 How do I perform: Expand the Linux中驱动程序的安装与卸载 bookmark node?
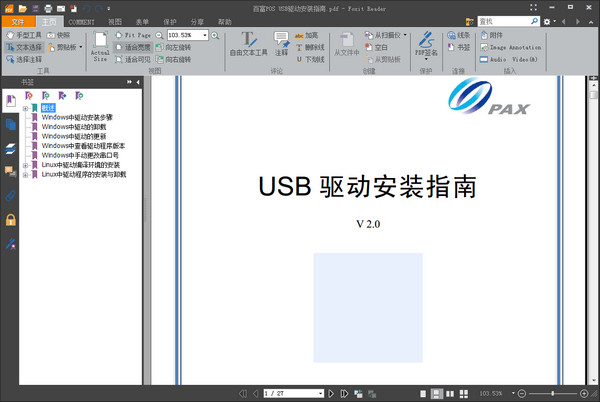25,175
